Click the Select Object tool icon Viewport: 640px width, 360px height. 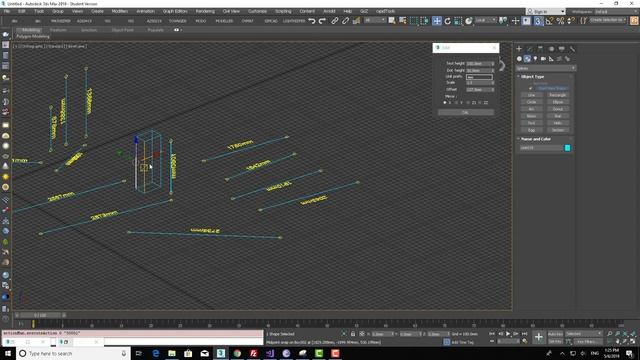[x=392, y=20]
